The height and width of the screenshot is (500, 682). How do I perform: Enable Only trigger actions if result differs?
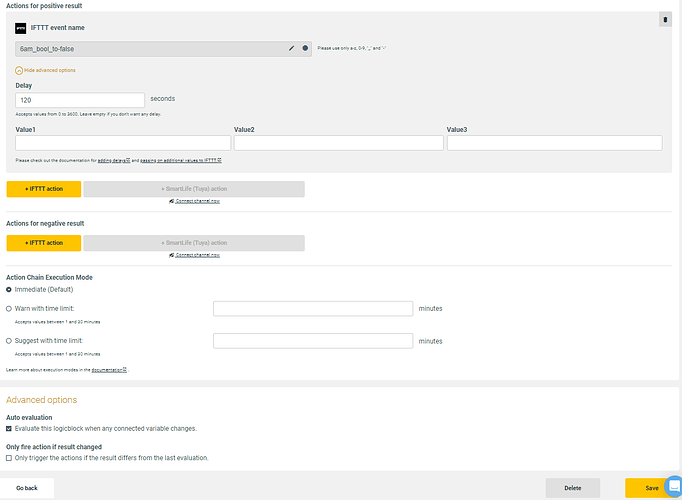pos(9,458)
